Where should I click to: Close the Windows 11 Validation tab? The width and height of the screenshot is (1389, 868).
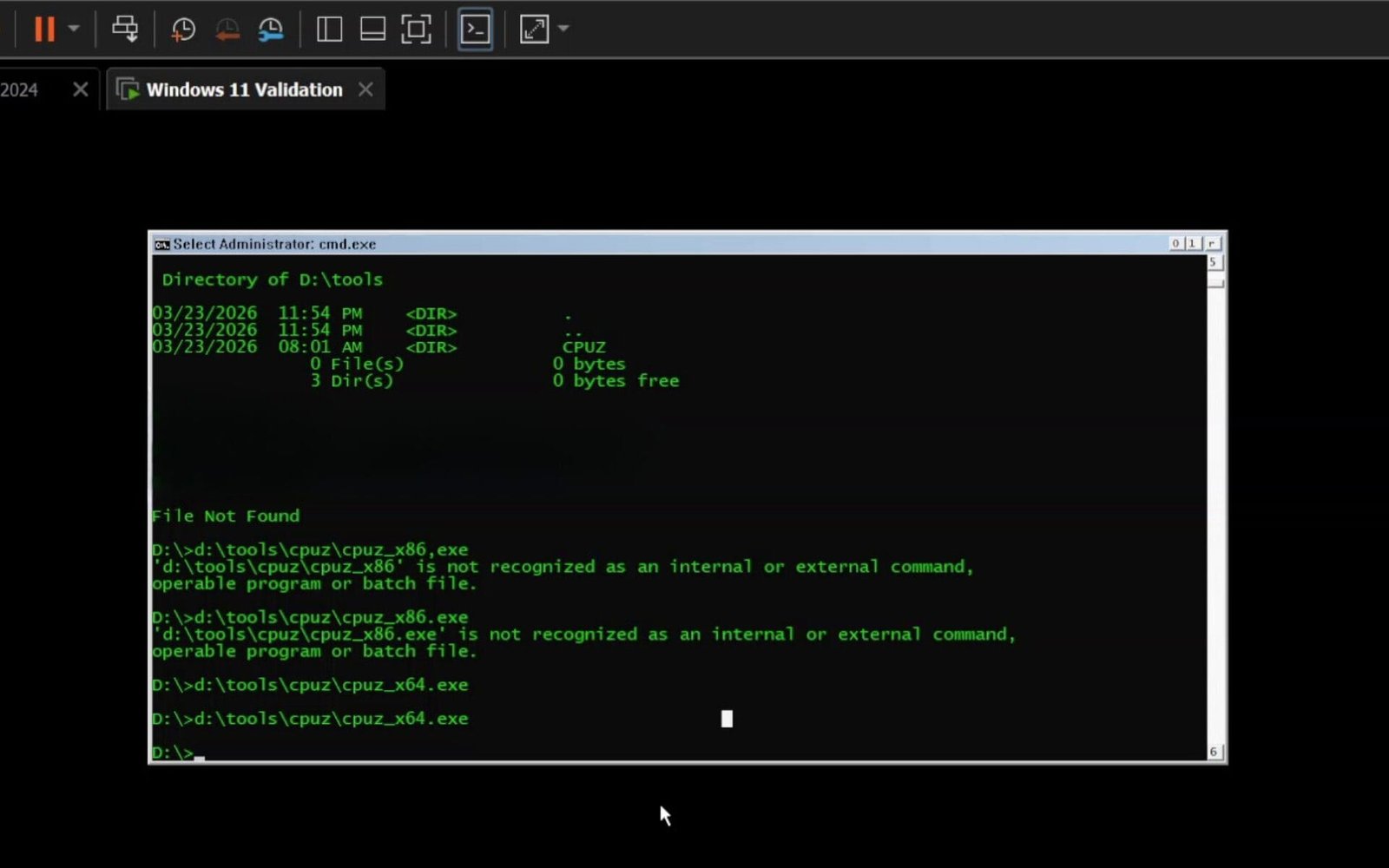(365, 89)
